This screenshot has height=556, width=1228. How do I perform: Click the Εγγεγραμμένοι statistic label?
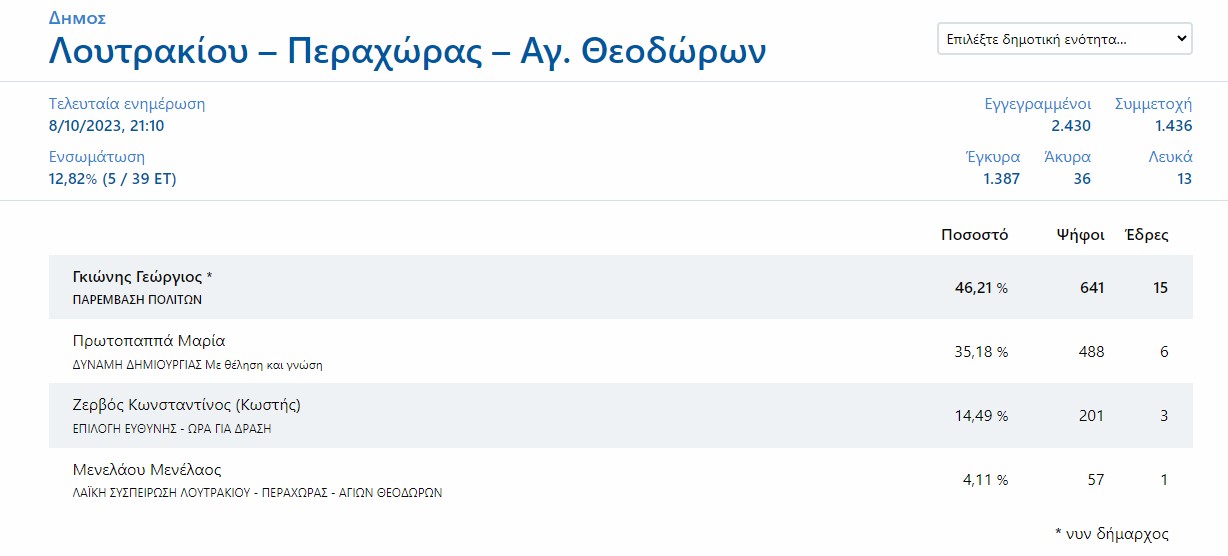click(x=1037, y=104)
